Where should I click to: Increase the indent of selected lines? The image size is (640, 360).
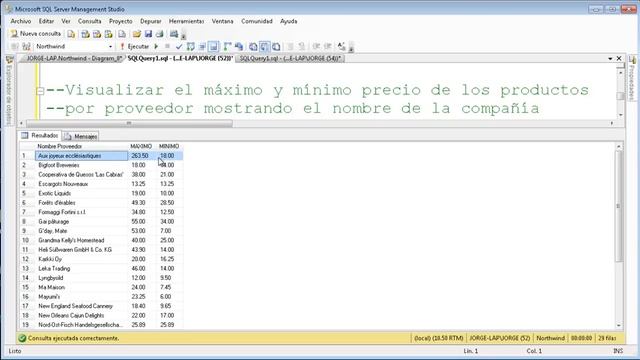(327, 47)
